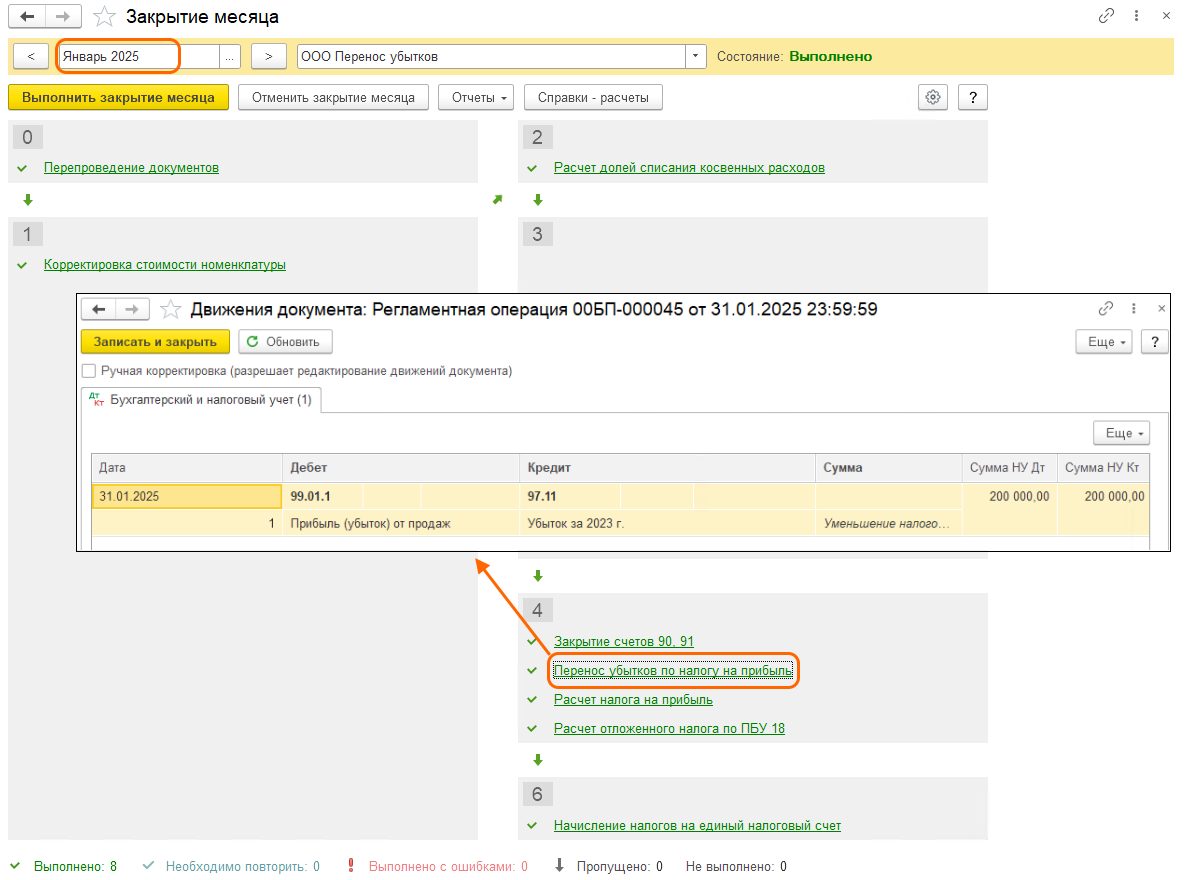This screenshot has height=880, width=1192.
Task: Star the Движения документа window as favorite
Action: click(170, 309)
